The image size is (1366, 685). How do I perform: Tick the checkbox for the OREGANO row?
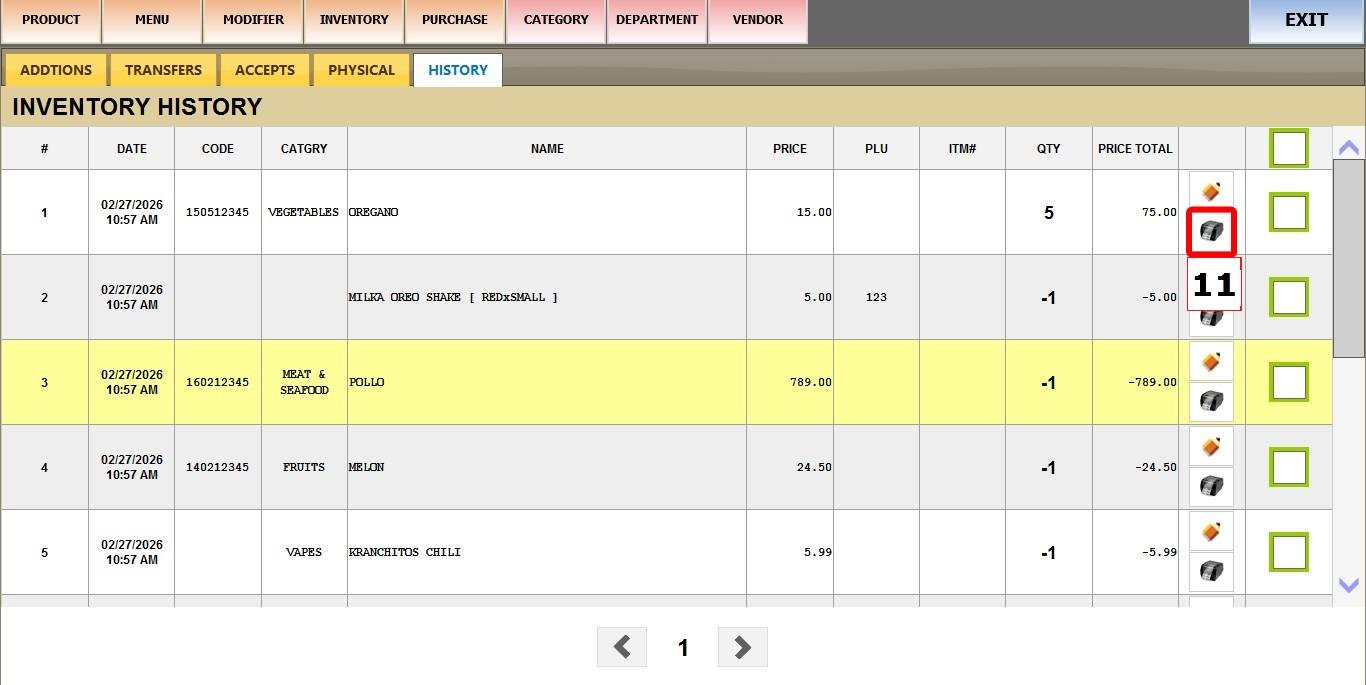(x=1289, y=212)
